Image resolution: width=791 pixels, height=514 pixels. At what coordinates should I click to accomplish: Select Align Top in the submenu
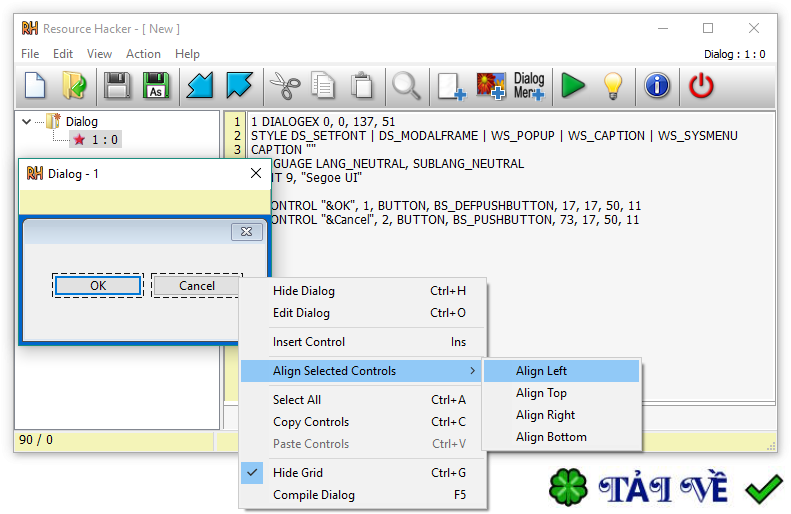[x=561, y=393]
